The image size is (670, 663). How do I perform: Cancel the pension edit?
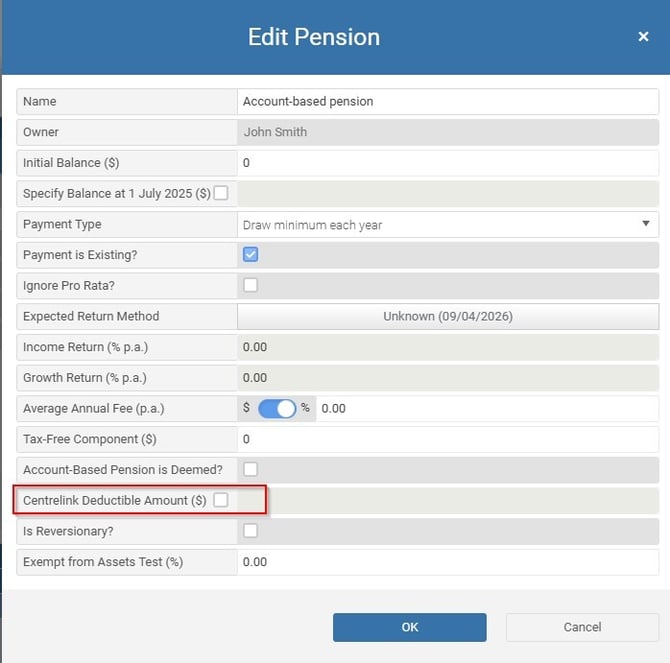[582, 627]
